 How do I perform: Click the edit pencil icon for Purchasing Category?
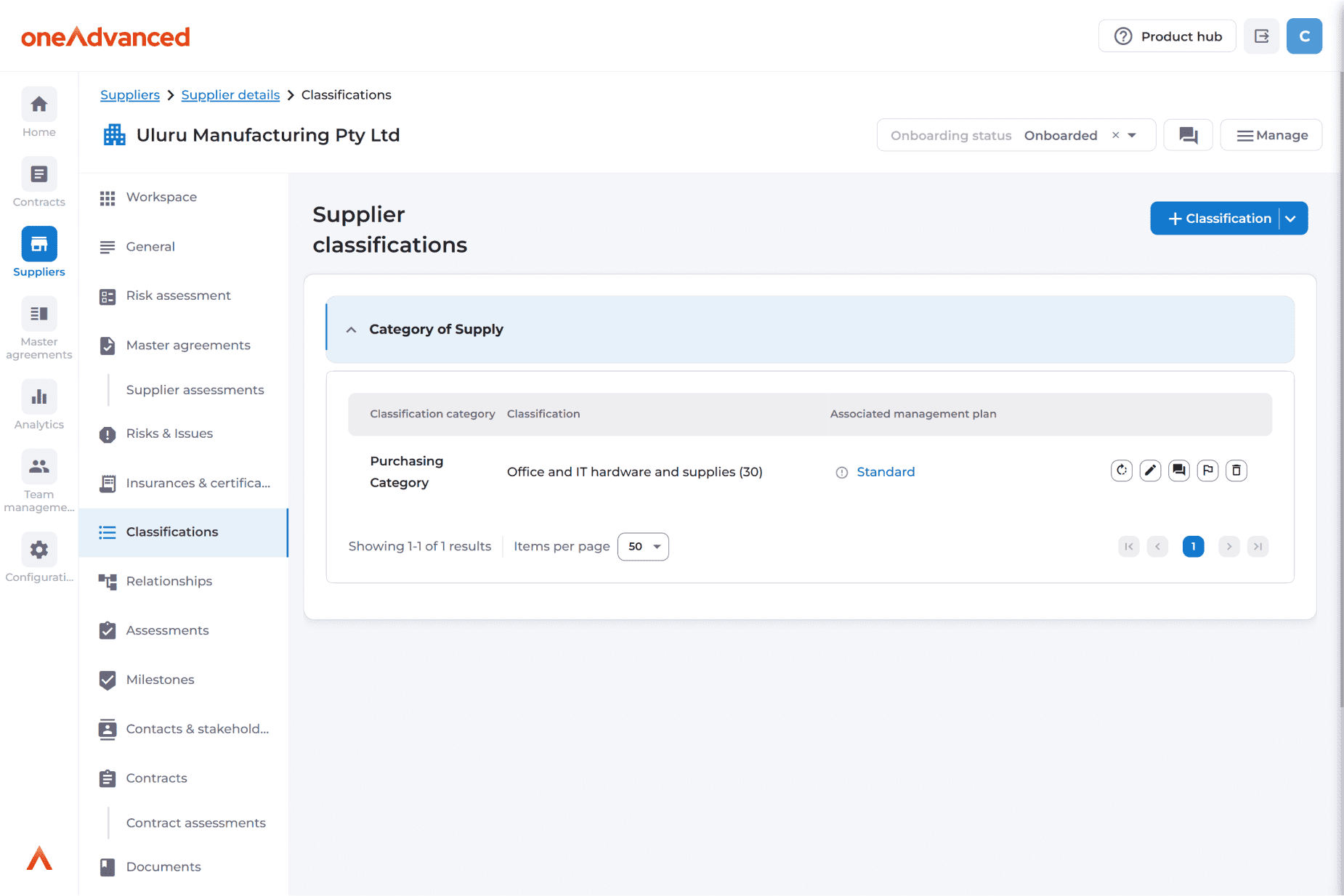pyautogui.click(x=1150, y=471)
